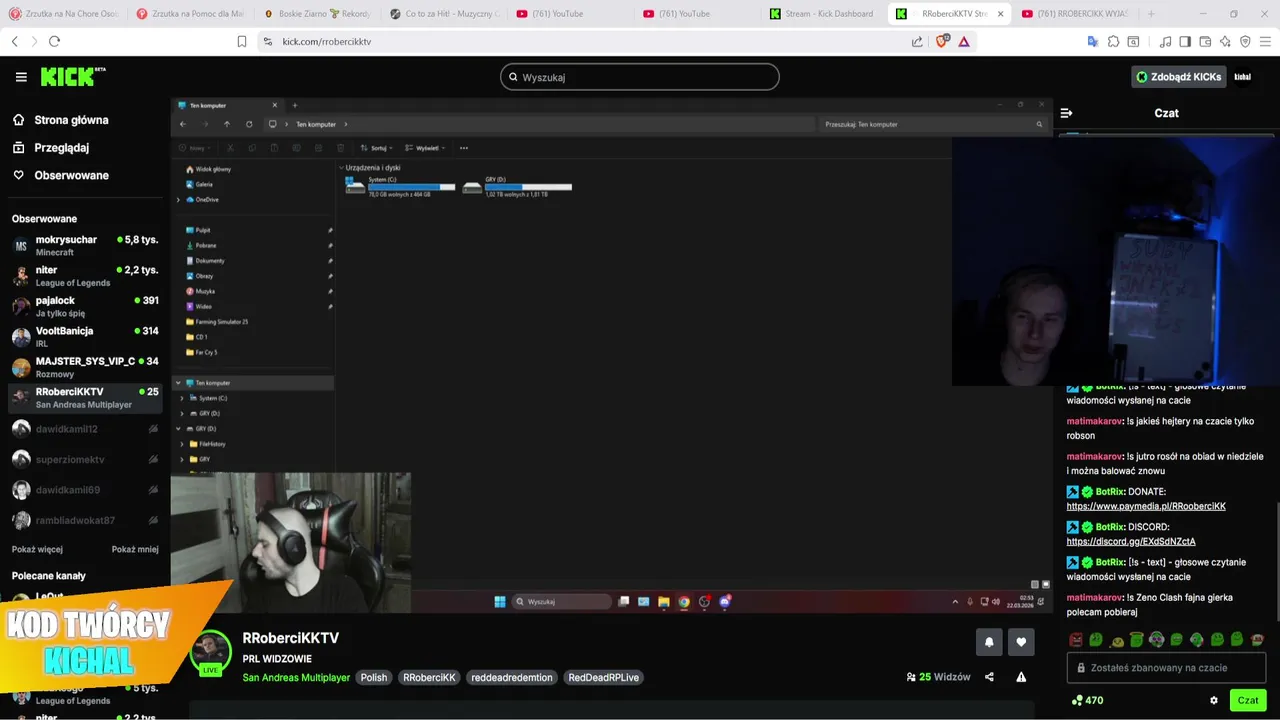
Task: Switch to the Co to za Hit! tab
Action: [444, 14]
